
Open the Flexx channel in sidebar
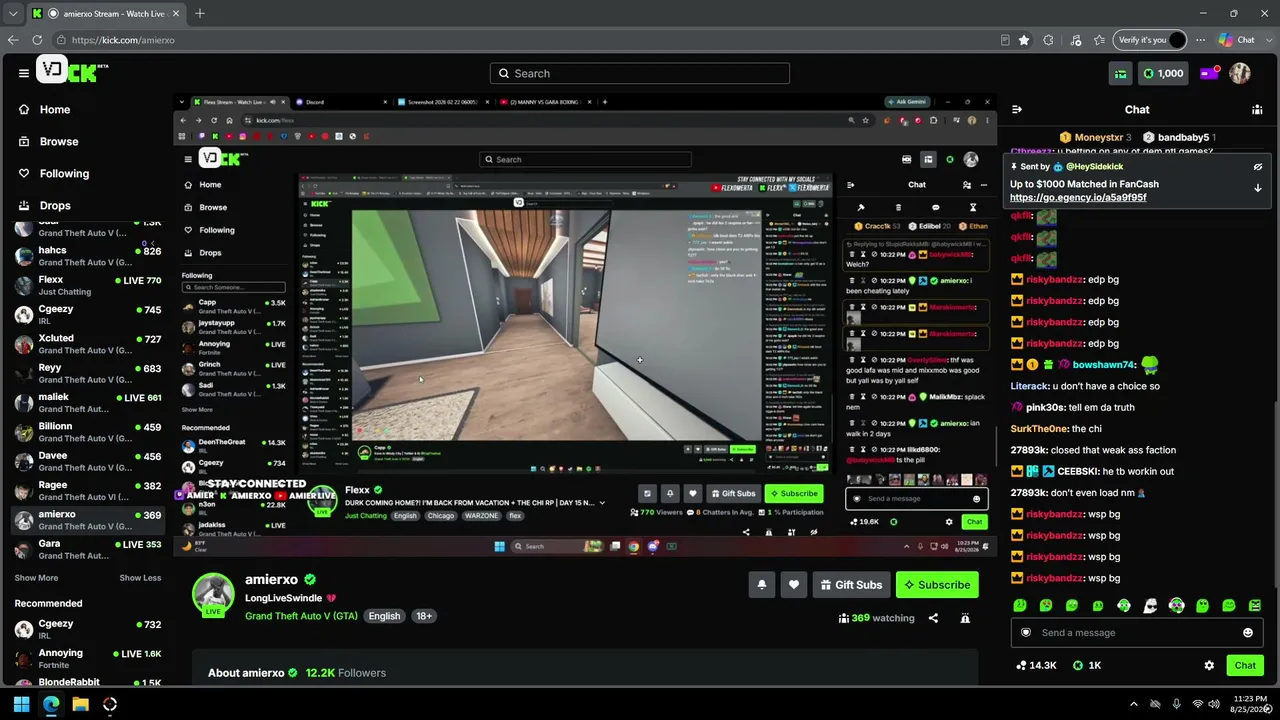[x=88, y=285]
